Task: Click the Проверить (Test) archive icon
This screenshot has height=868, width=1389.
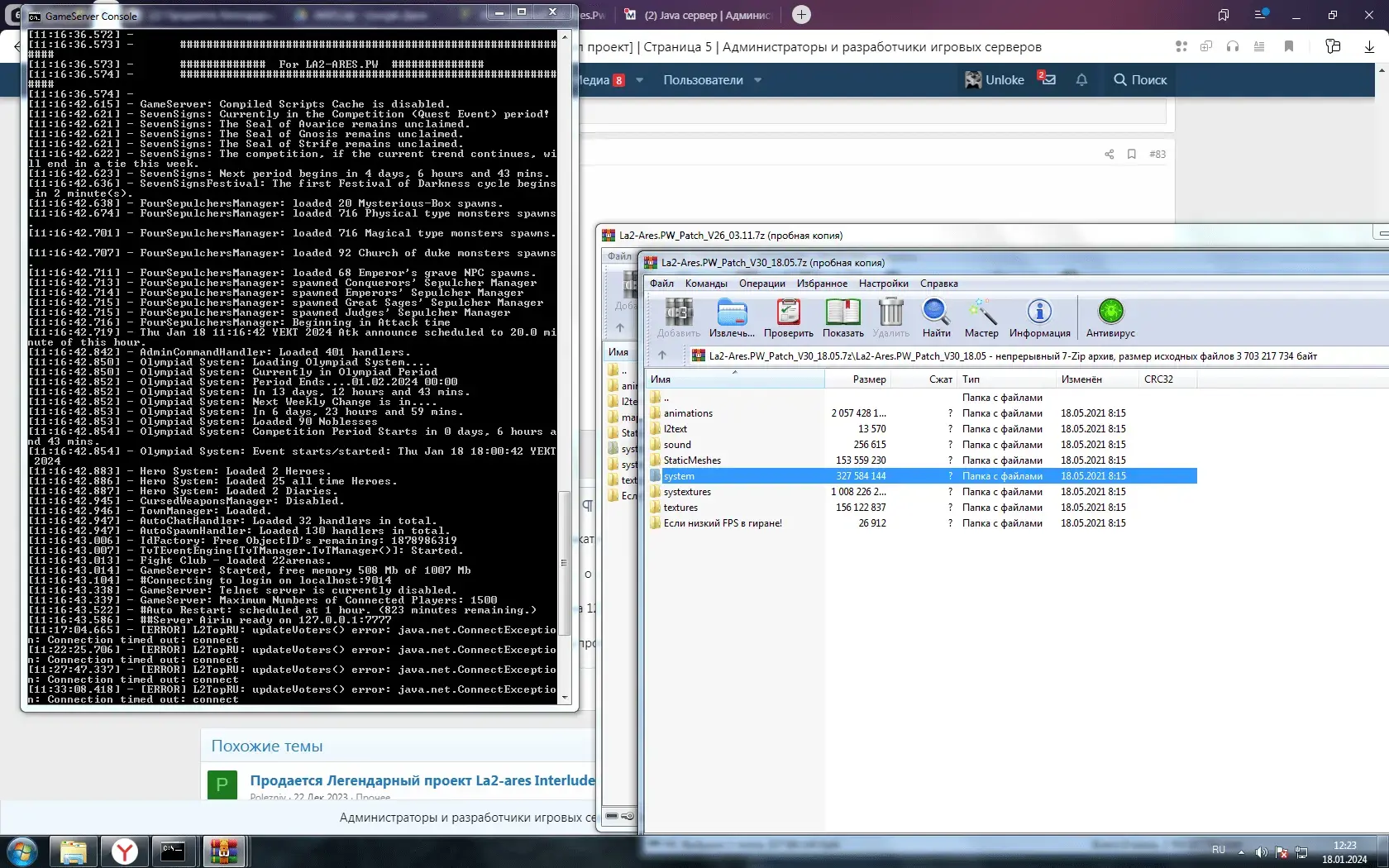Action: [788, 317]
